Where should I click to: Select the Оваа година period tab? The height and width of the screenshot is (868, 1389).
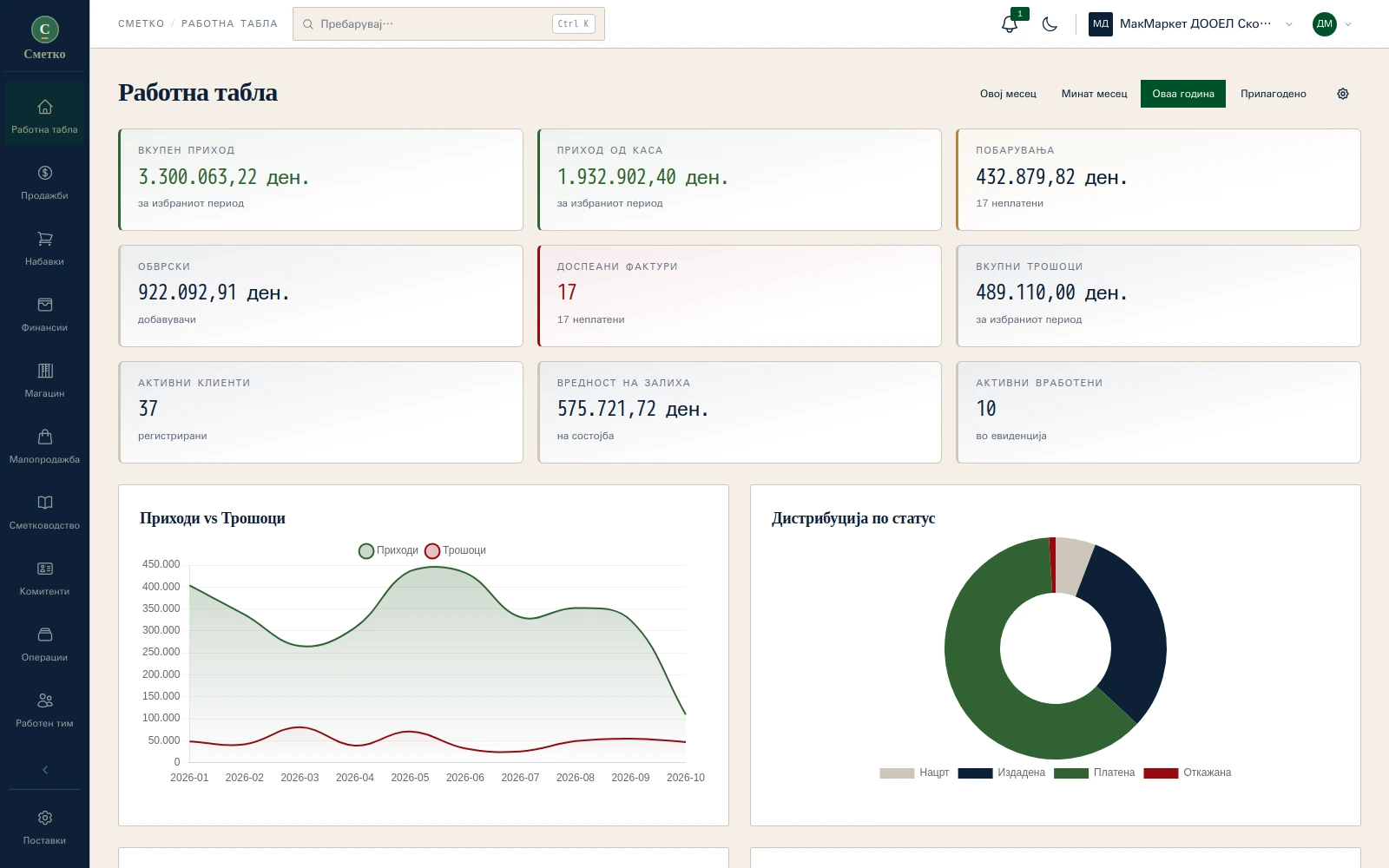(x=1183, y=94)
